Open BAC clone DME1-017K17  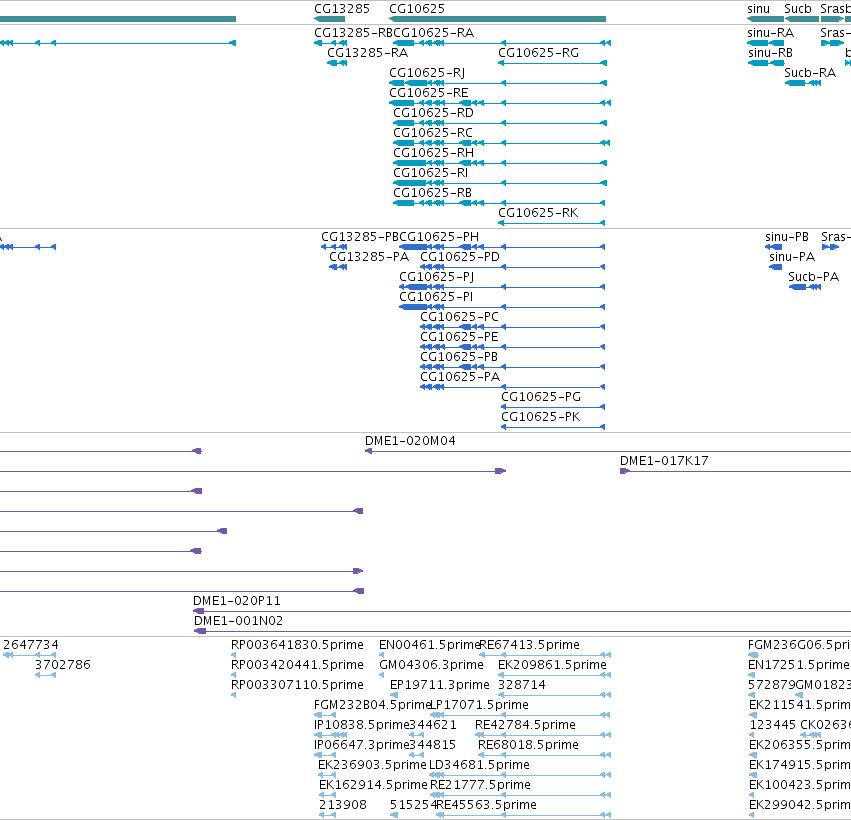tap(664, 461)
